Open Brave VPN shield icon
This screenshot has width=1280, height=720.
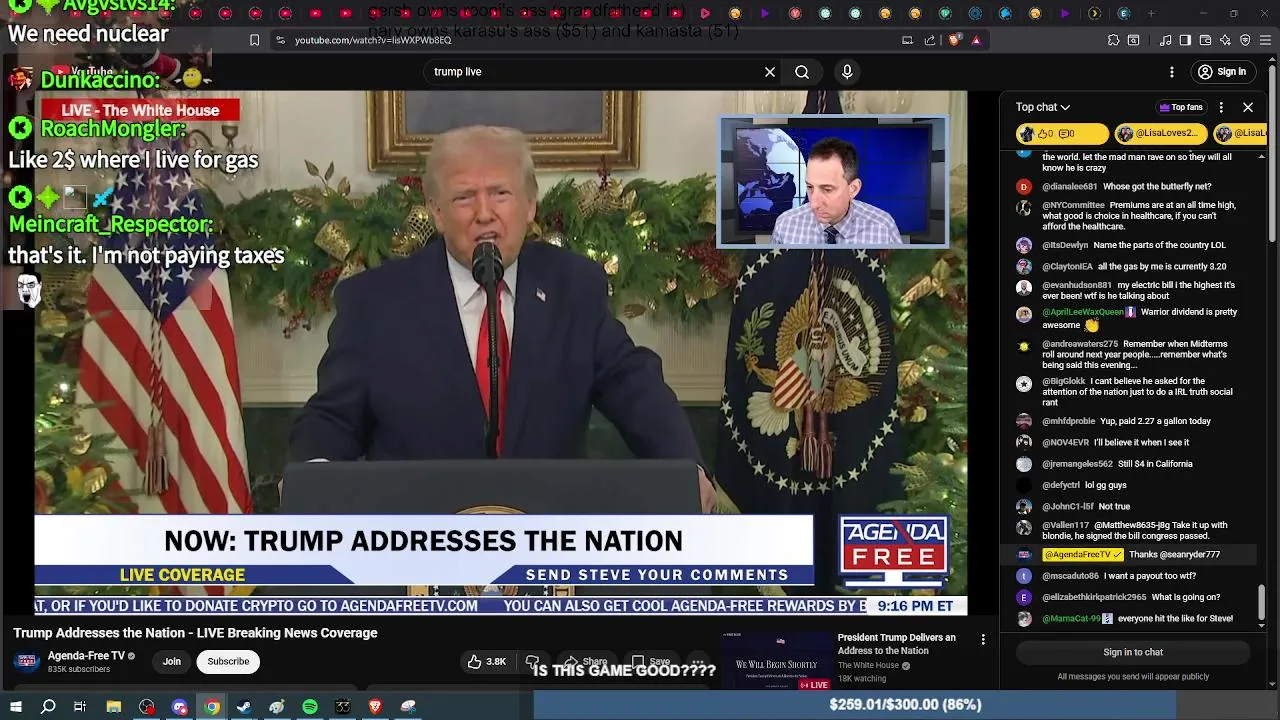[x=1245, y=40]
